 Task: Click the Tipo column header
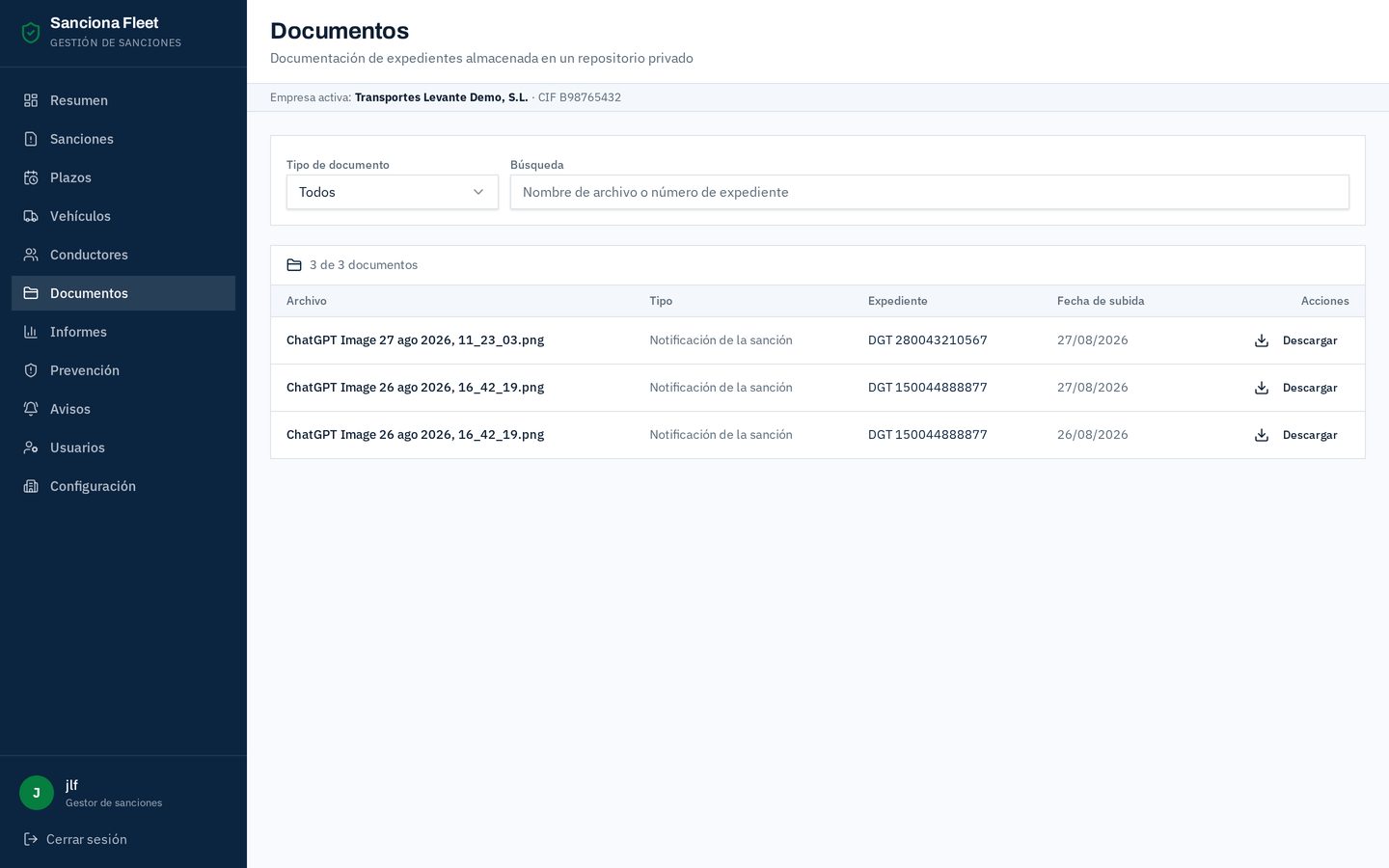(661, 301)
